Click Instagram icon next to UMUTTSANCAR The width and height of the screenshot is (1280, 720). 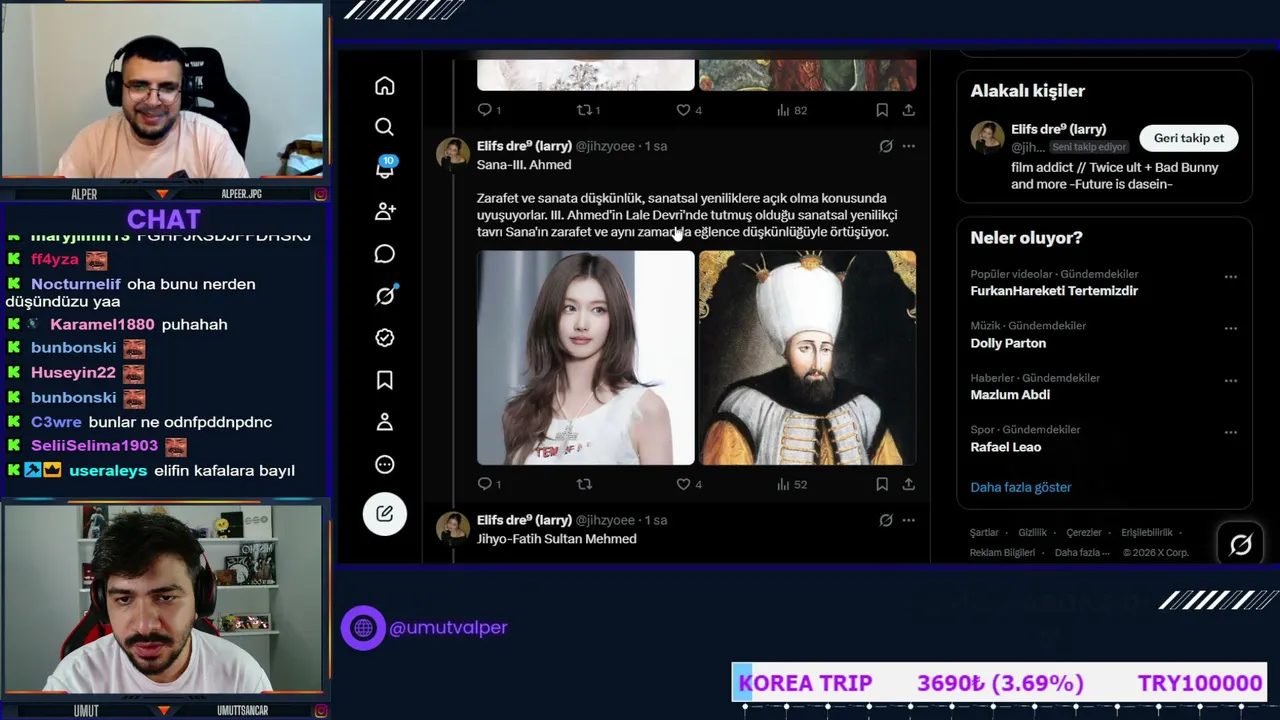320,711
